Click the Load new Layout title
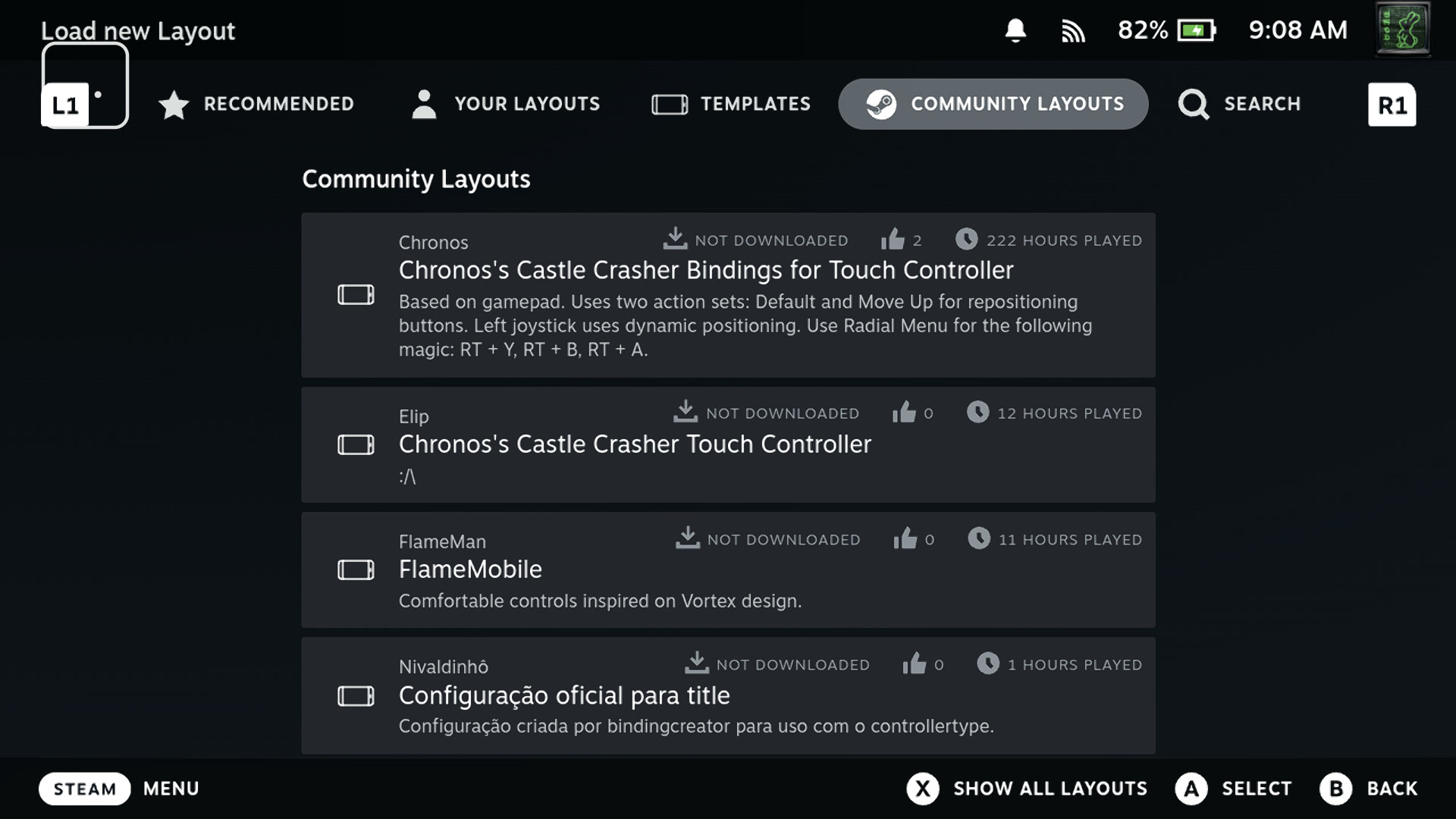1456x819 pixels. 138,31
